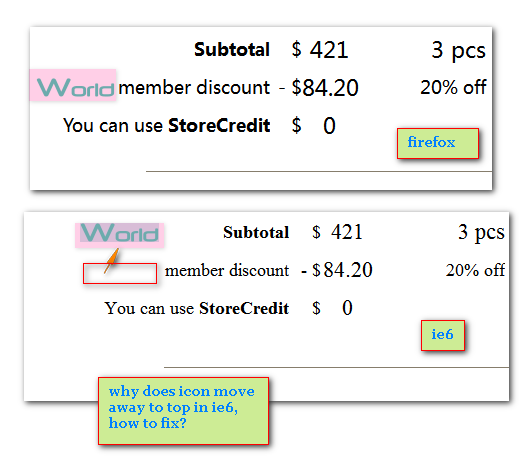This screenshot has width=519, height=456.
Task: Click the World logo in the IE6 panel
Action: click(119, 235)
